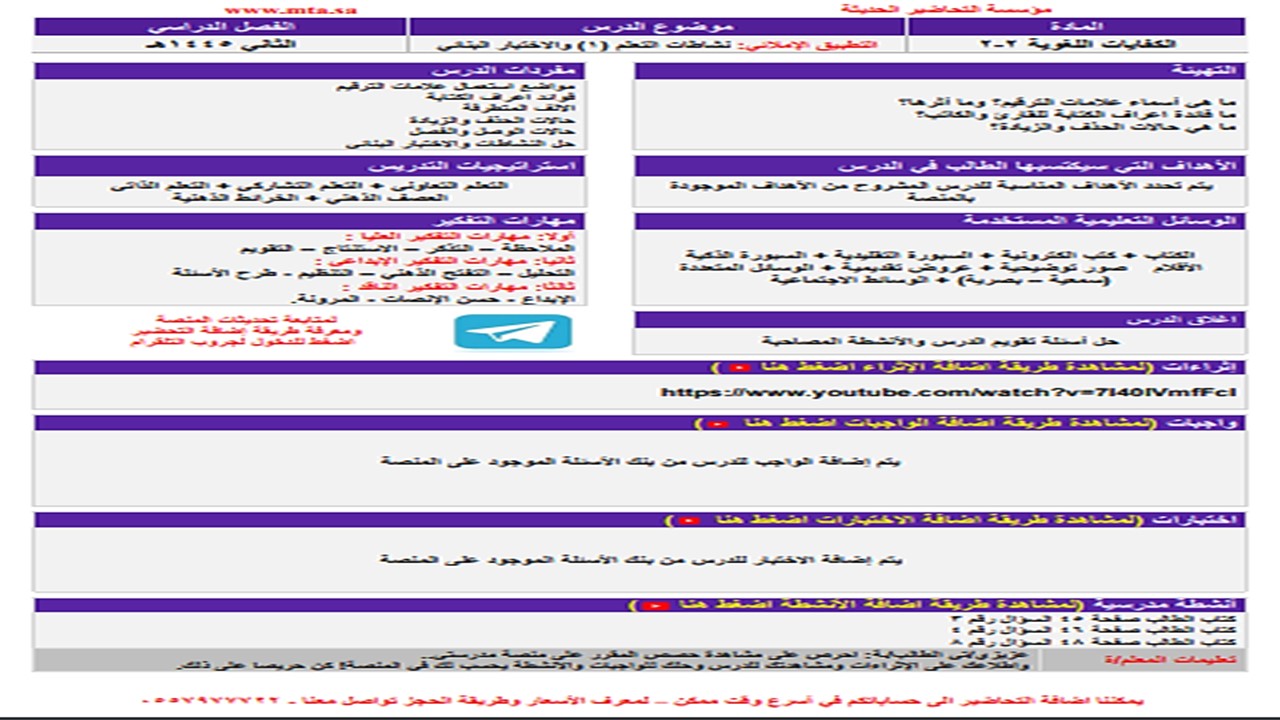
Task: Click YouTube icon in الإثراءات header
Action: pos(739,368)
